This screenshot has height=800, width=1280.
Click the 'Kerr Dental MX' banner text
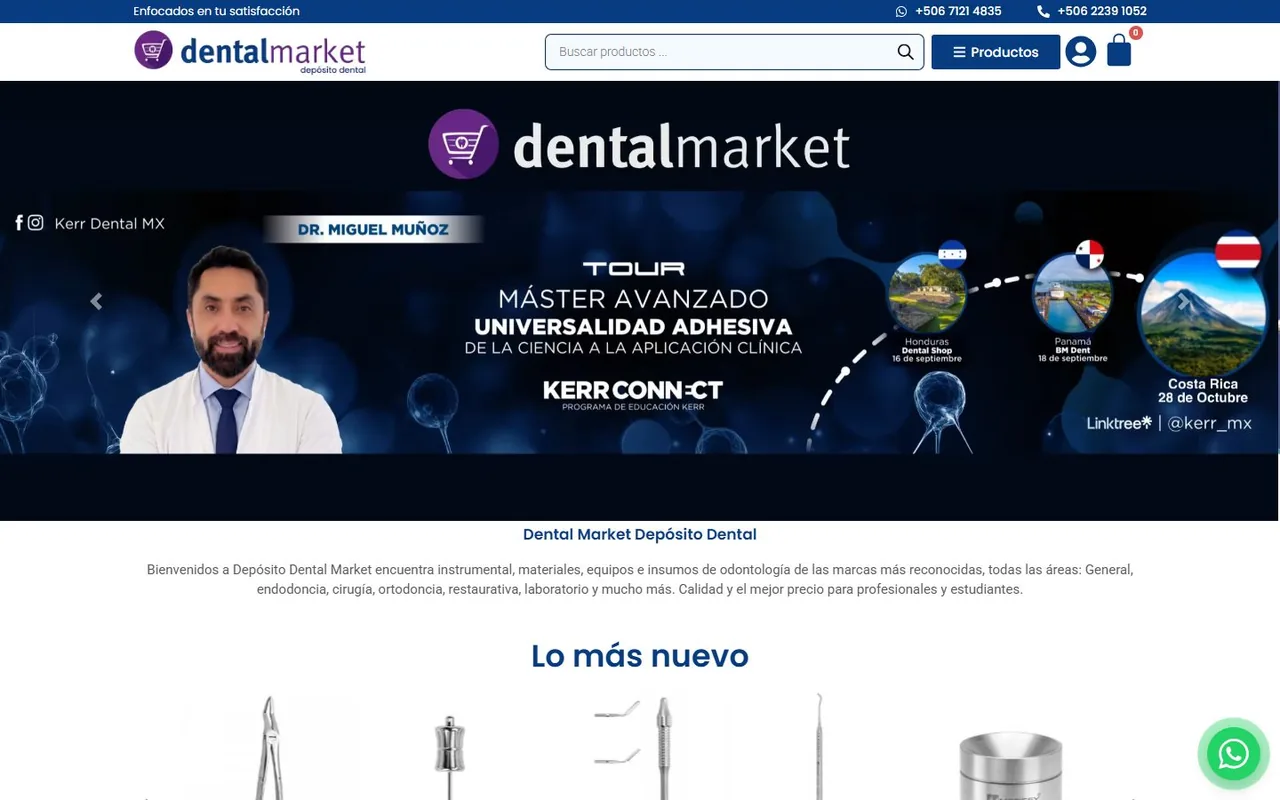110,223
